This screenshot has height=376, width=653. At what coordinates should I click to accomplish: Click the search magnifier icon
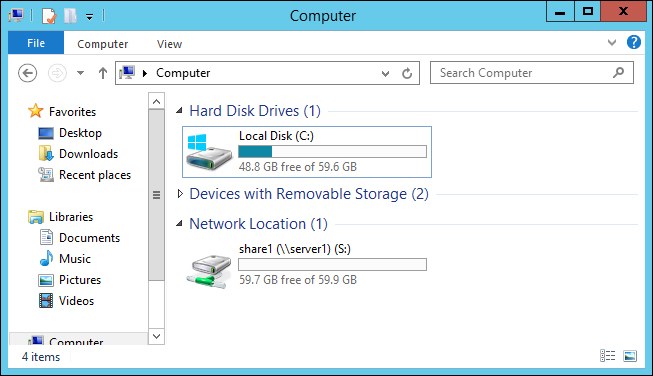[x=618, y=72]
